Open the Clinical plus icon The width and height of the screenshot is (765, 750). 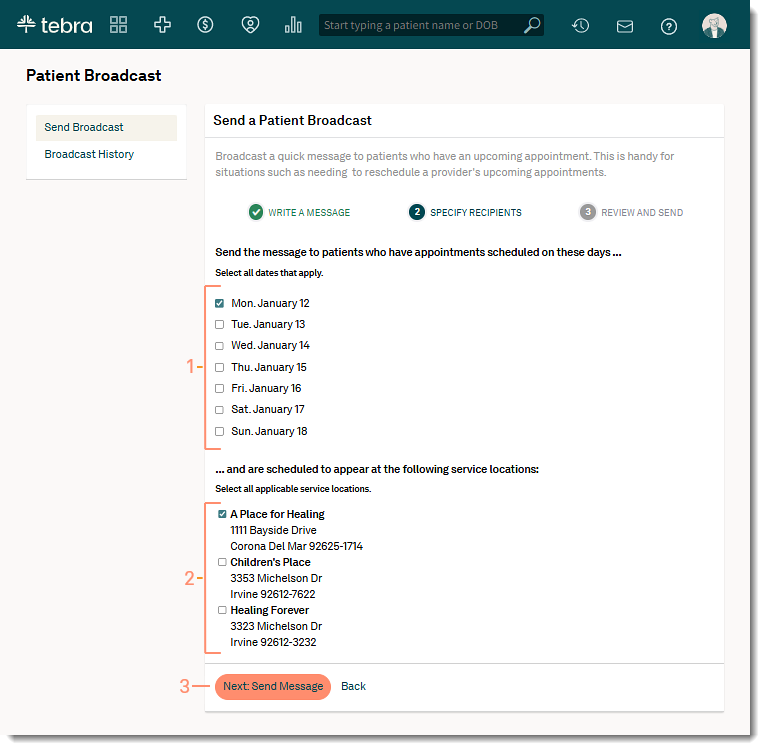coord(162,25)
